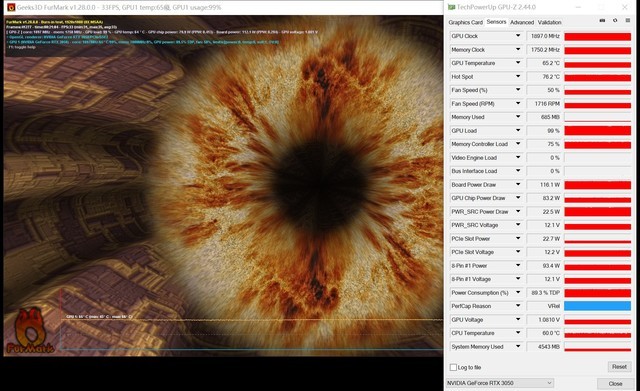Expand the PerfCap Reason dropdown arrow
Screen dimensions: 640x391
518,306
